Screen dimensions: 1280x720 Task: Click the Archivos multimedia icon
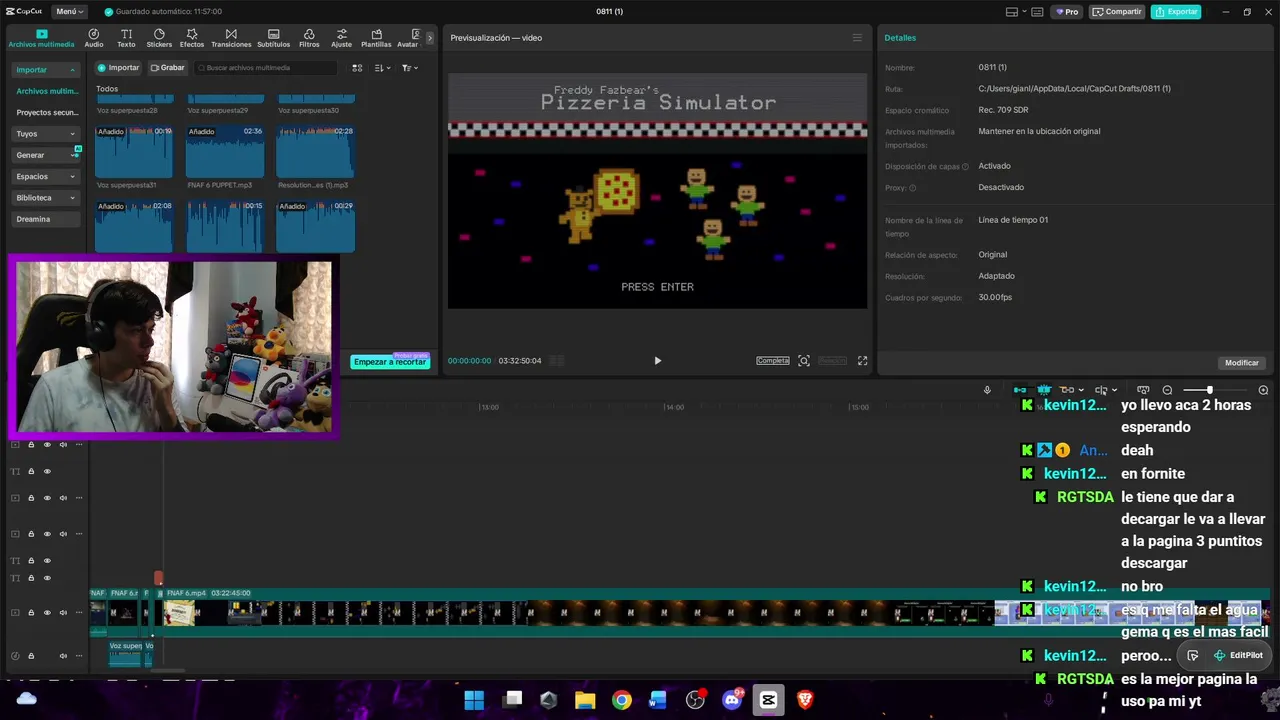coord(41,34)
